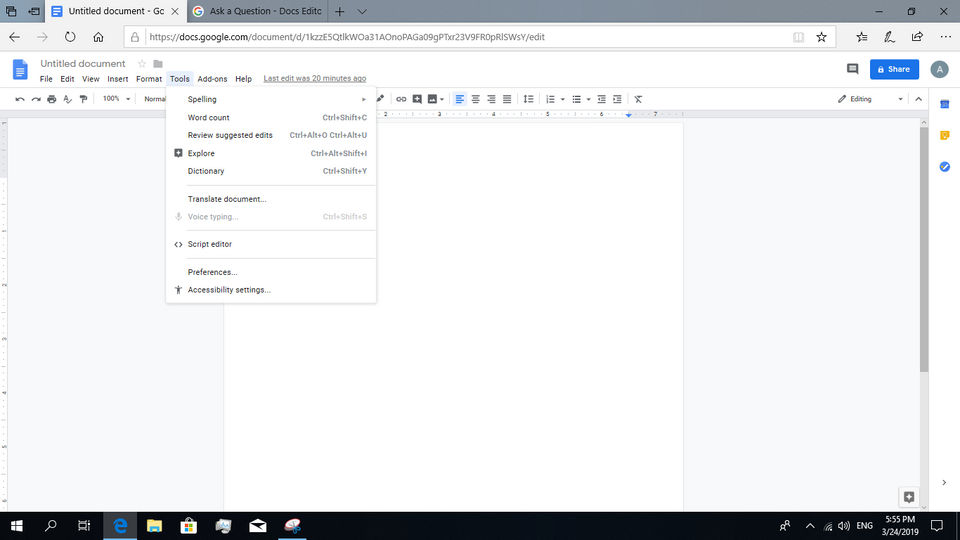Open comment history icon
960x540 pixels.
[x=852, y=69]
